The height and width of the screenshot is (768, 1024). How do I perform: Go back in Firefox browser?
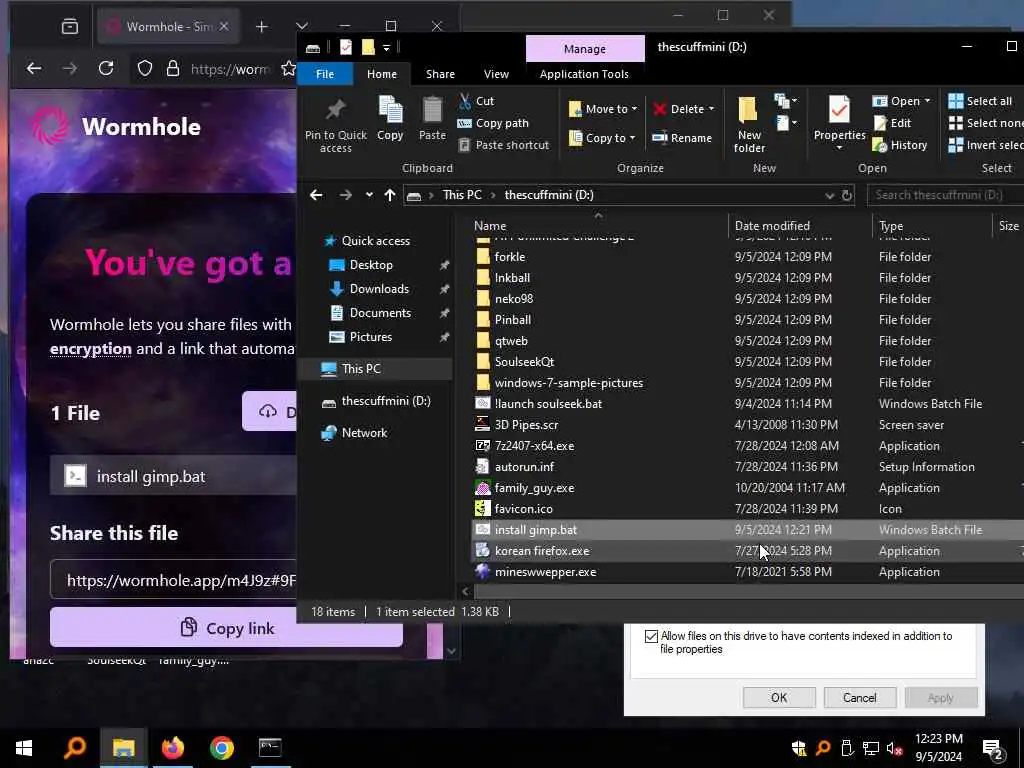34,68
